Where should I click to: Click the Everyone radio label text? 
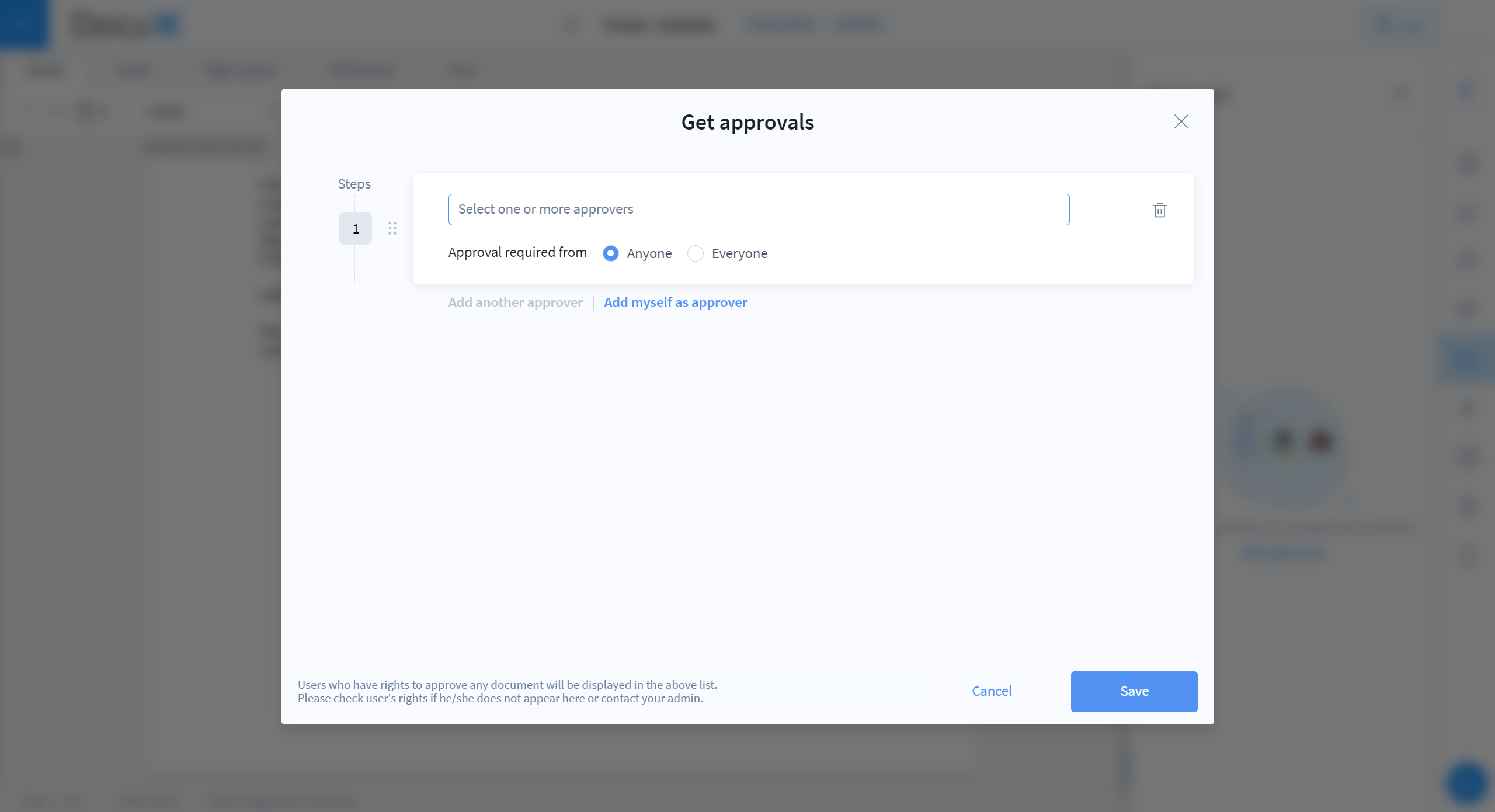pos(739,253)
